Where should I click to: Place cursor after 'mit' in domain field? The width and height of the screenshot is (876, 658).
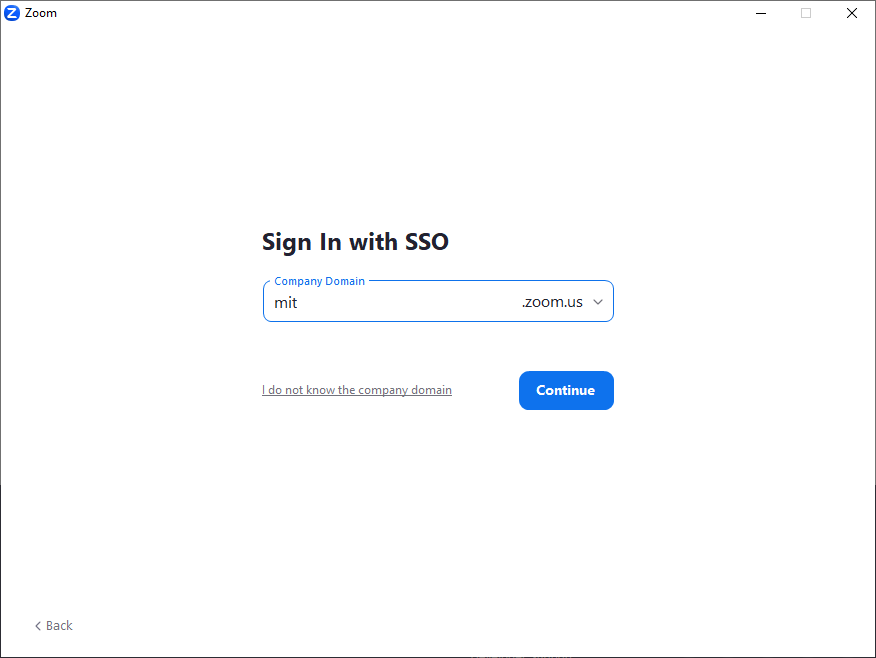pyautogui.click(x=298, y=302)
